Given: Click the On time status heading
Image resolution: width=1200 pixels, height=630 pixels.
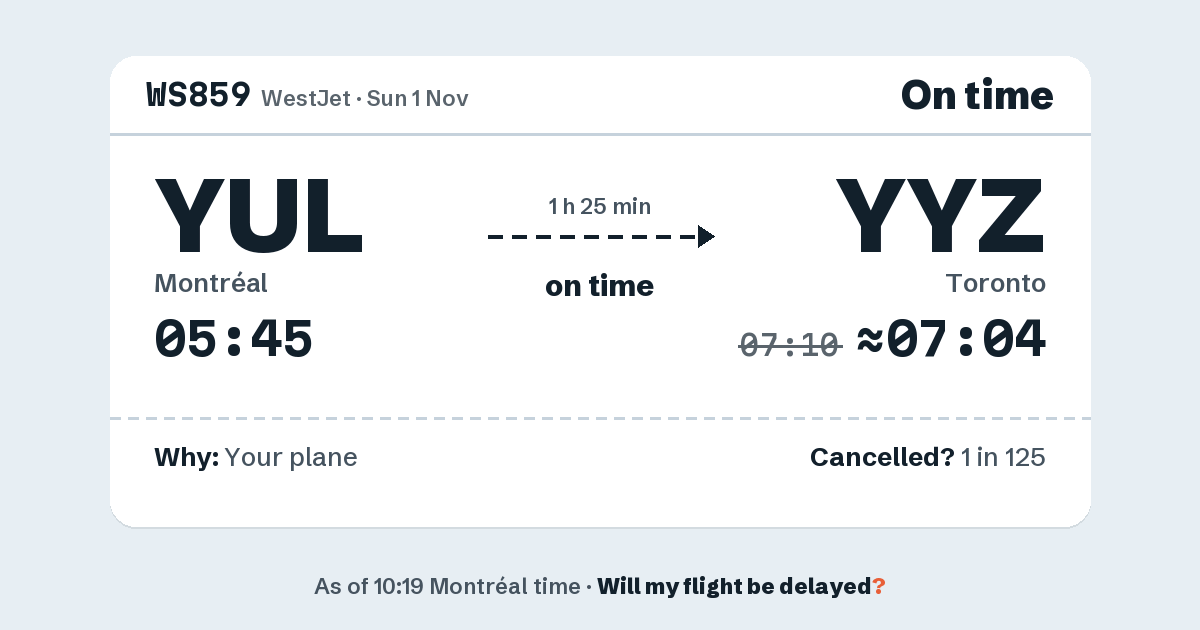Looking at the screenshot, I should coord(977,95).
